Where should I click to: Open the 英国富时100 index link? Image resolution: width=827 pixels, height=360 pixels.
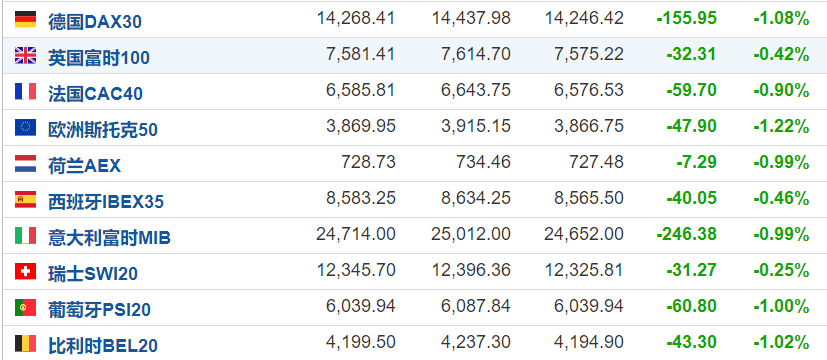99,57
